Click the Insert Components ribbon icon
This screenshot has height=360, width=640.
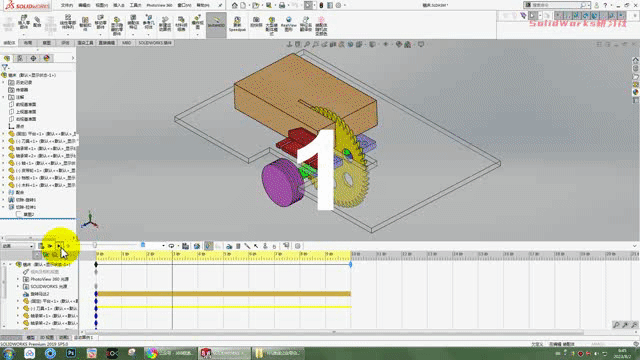pos(24,22)
